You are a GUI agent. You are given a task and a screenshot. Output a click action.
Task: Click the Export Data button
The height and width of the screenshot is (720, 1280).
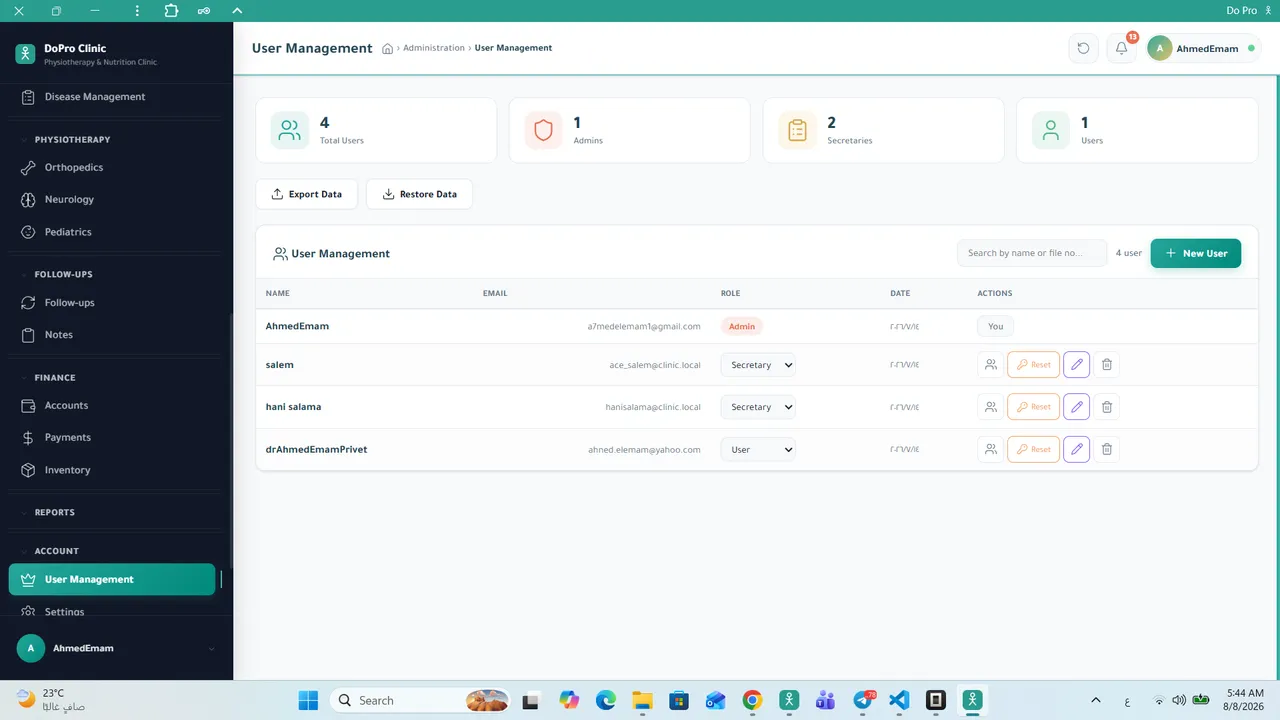tap(307, 194)
